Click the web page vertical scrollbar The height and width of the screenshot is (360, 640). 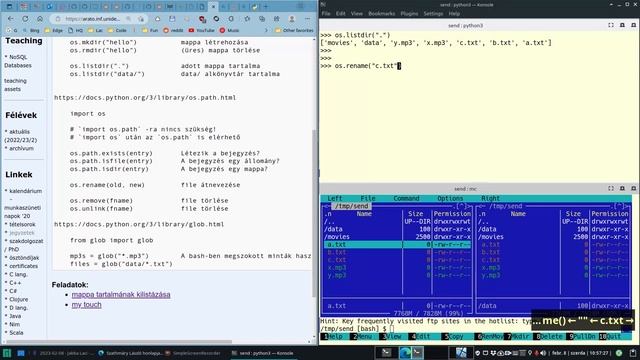(x=314, y=212)
